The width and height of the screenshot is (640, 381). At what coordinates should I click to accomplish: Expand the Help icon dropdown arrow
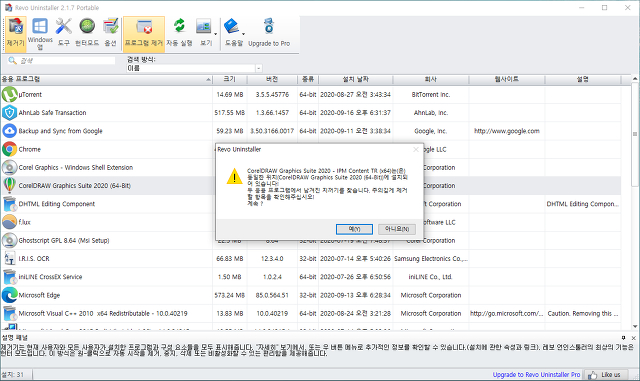click(x=244, y=34)
